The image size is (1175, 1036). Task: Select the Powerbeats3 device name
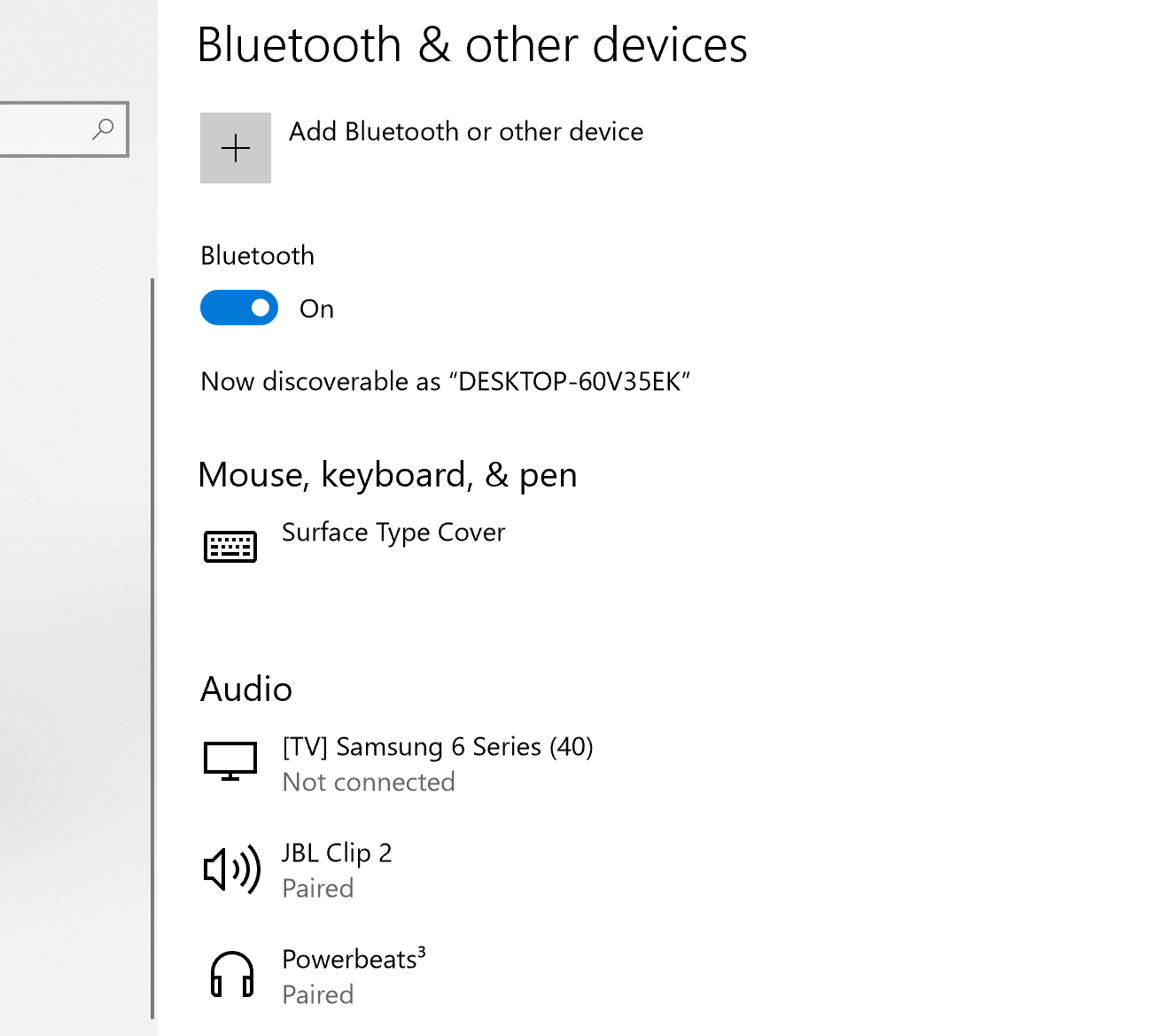tap(354, 959)
